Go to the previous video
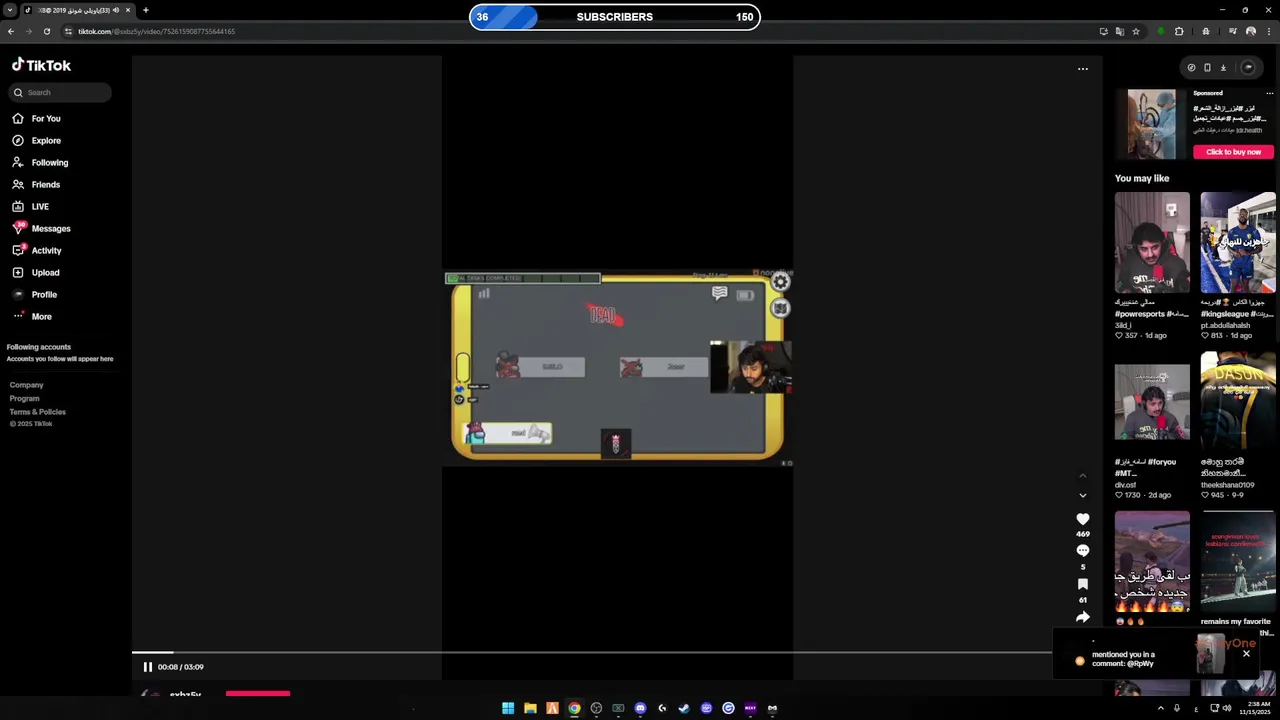This screenshot has width=1280, height=720. pos(1082,476)
